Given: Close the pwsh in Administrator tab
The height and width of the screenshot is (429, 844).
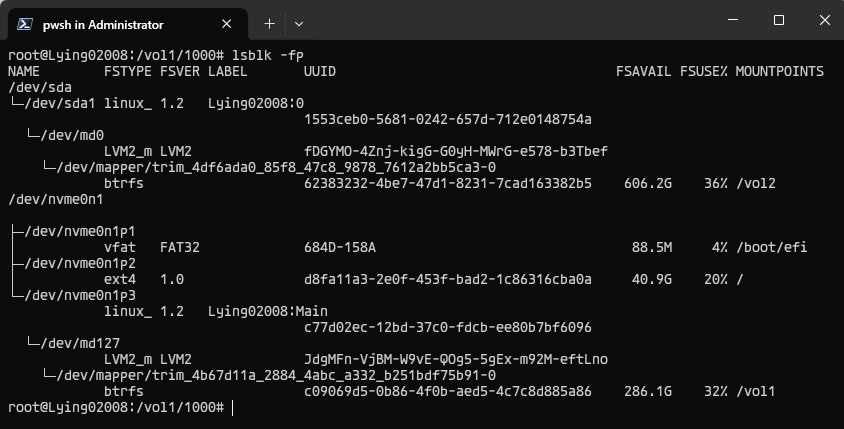Looking at the screenshot, I should click(x=227, y=24).
